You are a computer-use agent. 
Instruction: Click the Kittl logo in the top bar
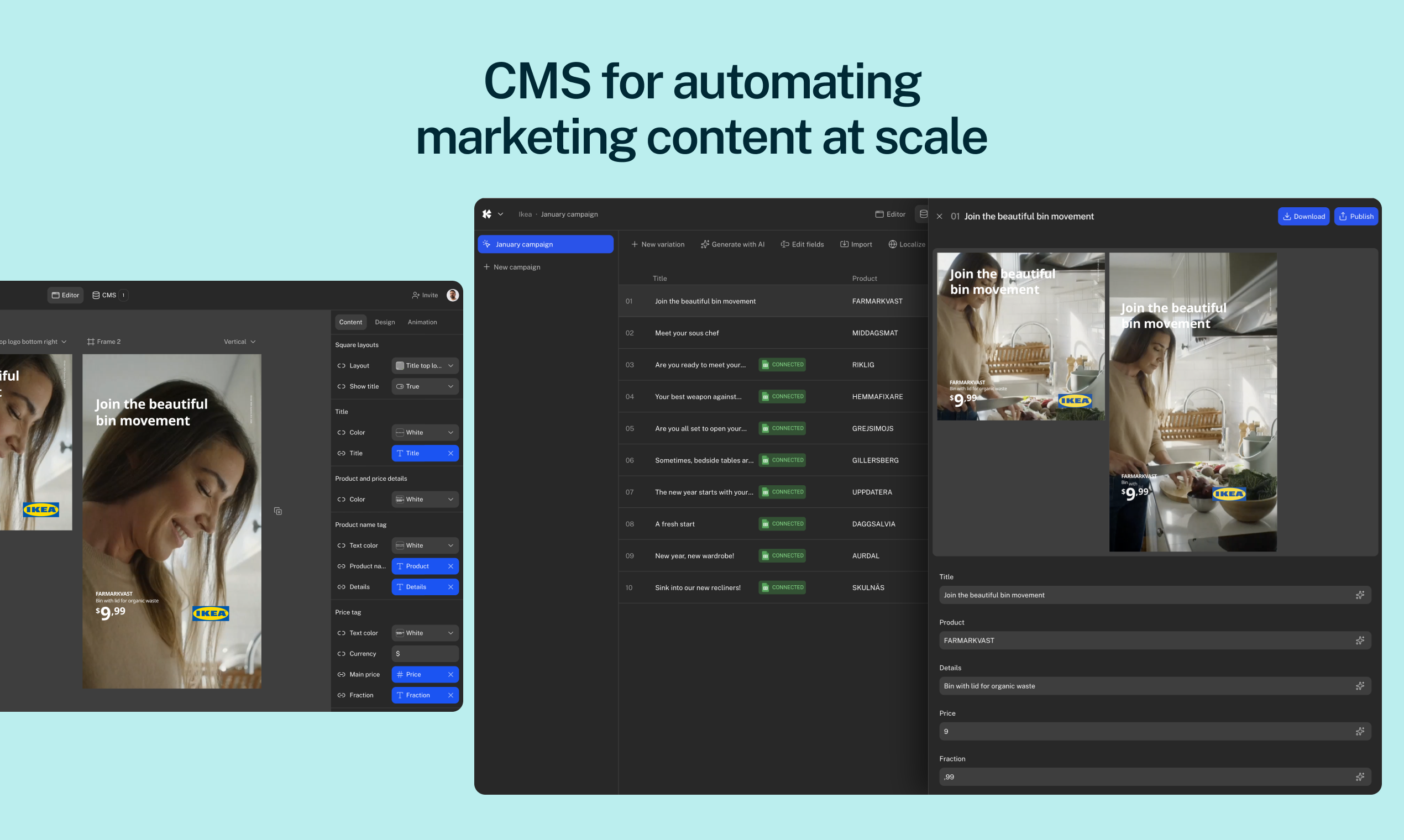point(487,214)
